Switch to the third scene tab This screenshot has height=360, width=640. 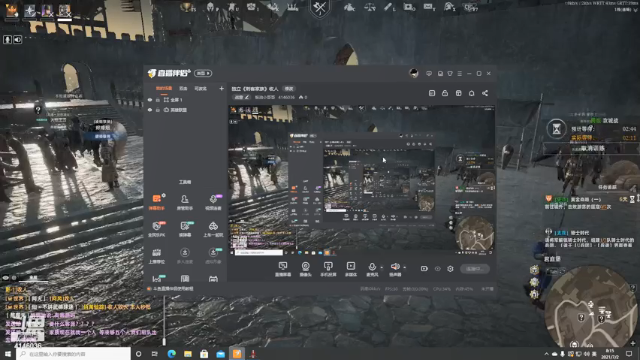[200, 89]
